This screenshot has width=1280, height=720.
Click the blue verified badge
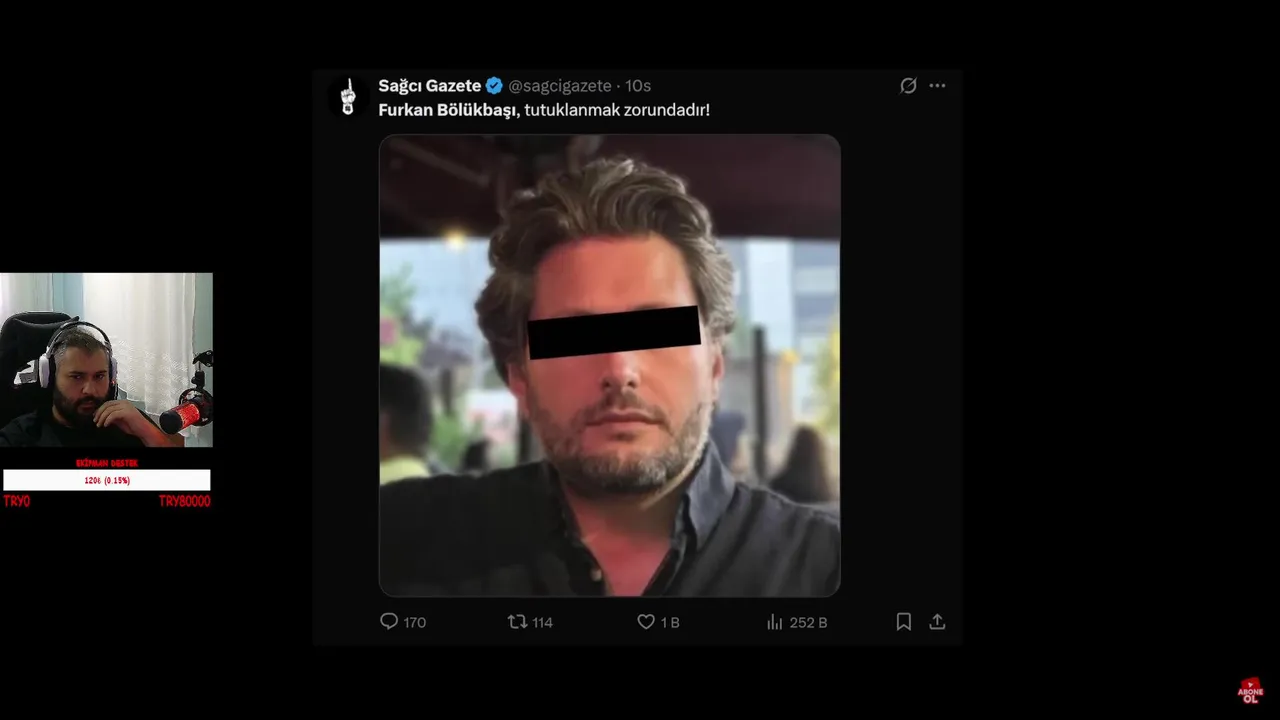point(494,86)
